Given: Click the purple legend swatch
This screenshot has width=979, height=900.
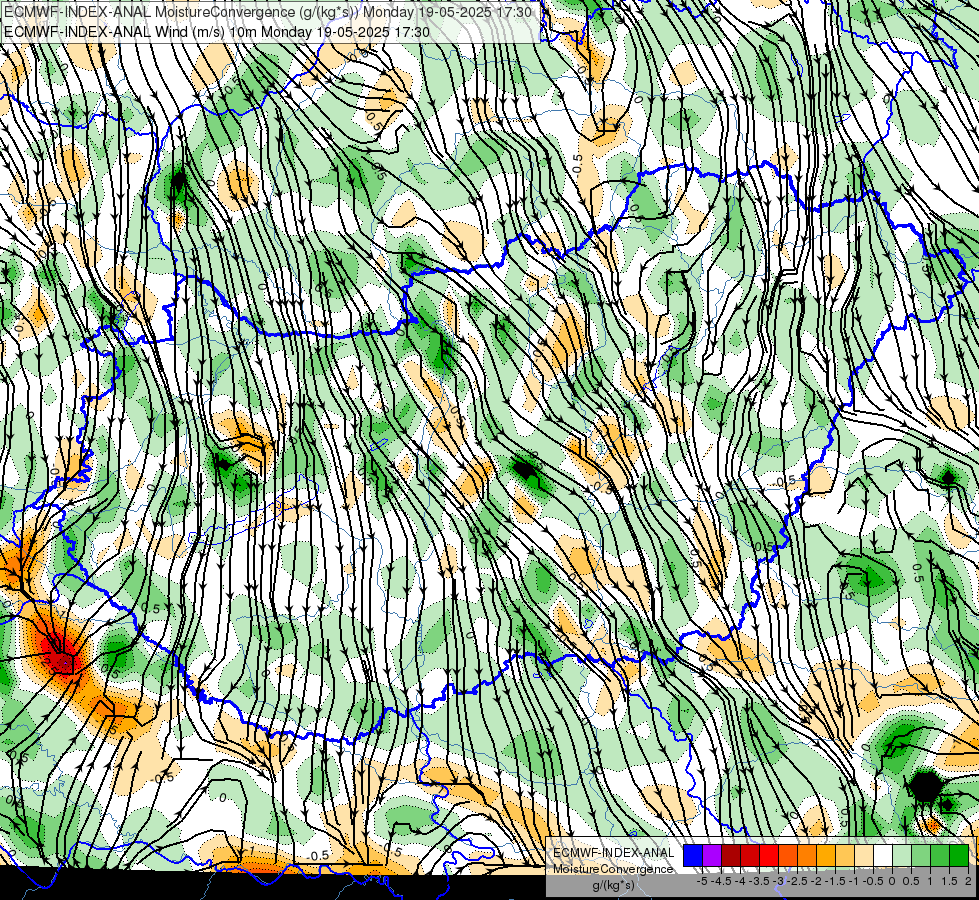Looking at the screenshot, I should click(x=712, y=855).
